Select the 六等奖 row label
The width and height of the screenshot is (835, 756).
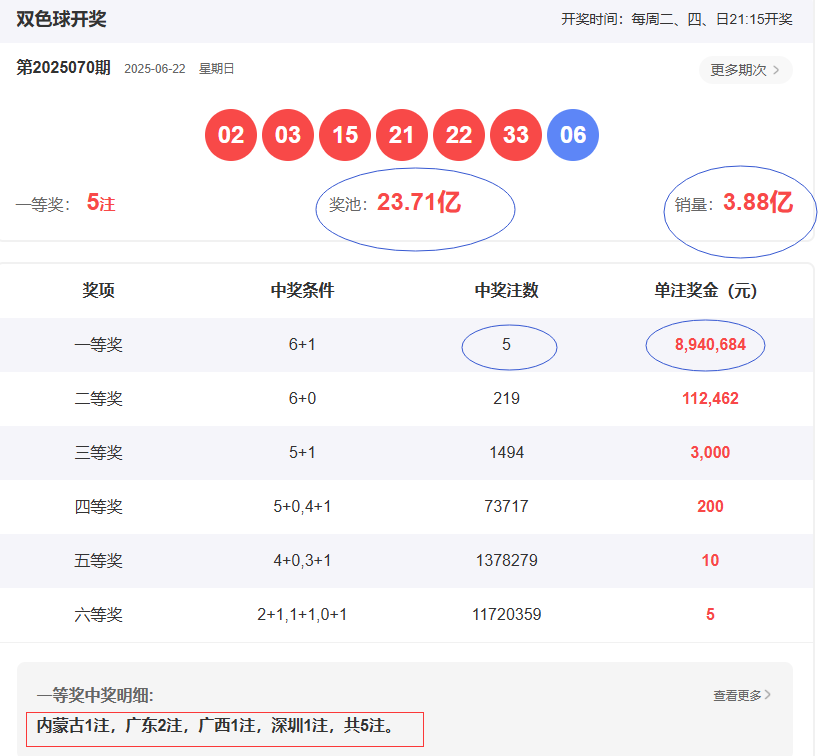[98, 615]
